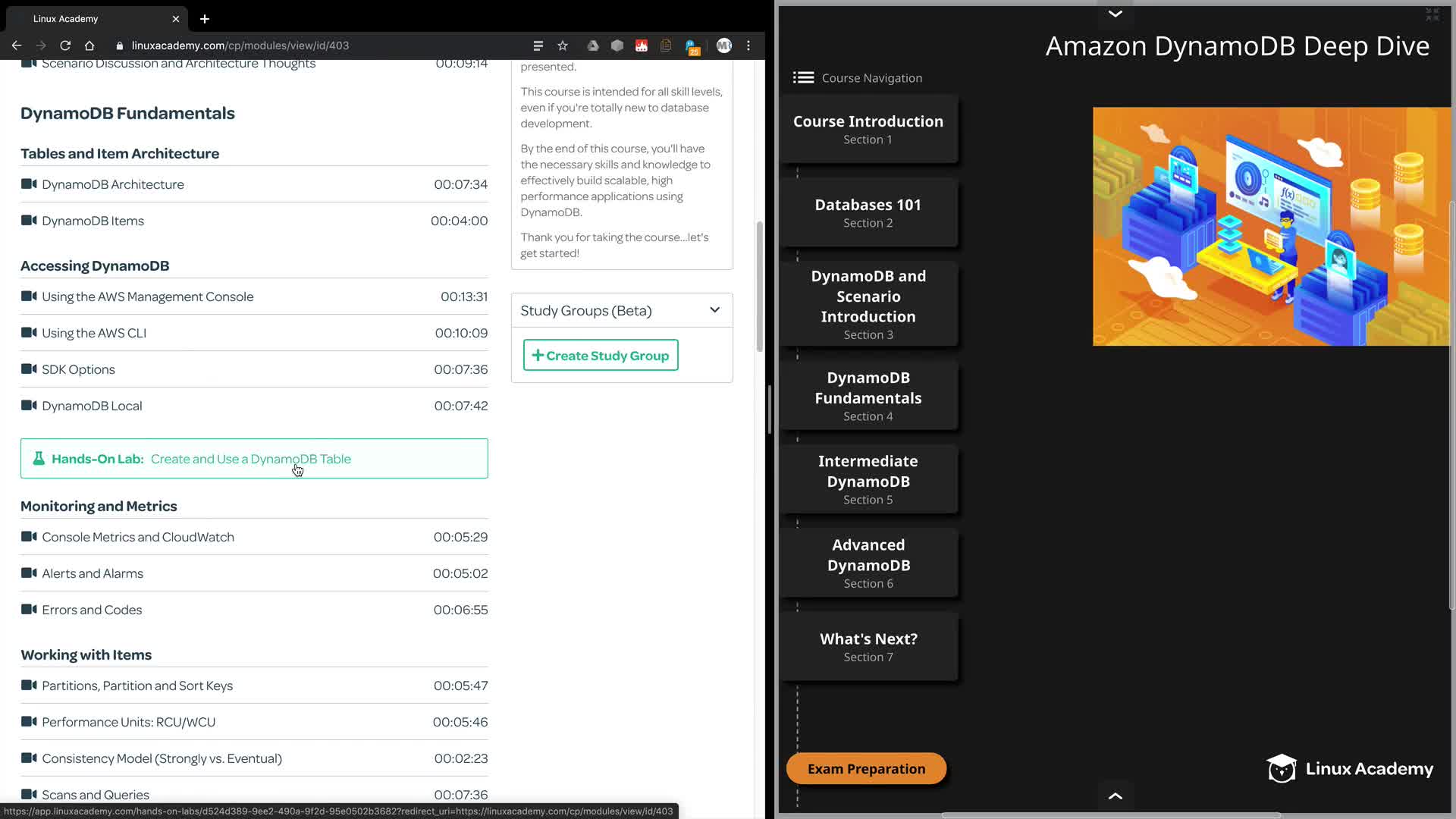Click the shrink icon above the course title
The height and width of the screenshot is (819, 1456).
click(x=1432, y=14)
